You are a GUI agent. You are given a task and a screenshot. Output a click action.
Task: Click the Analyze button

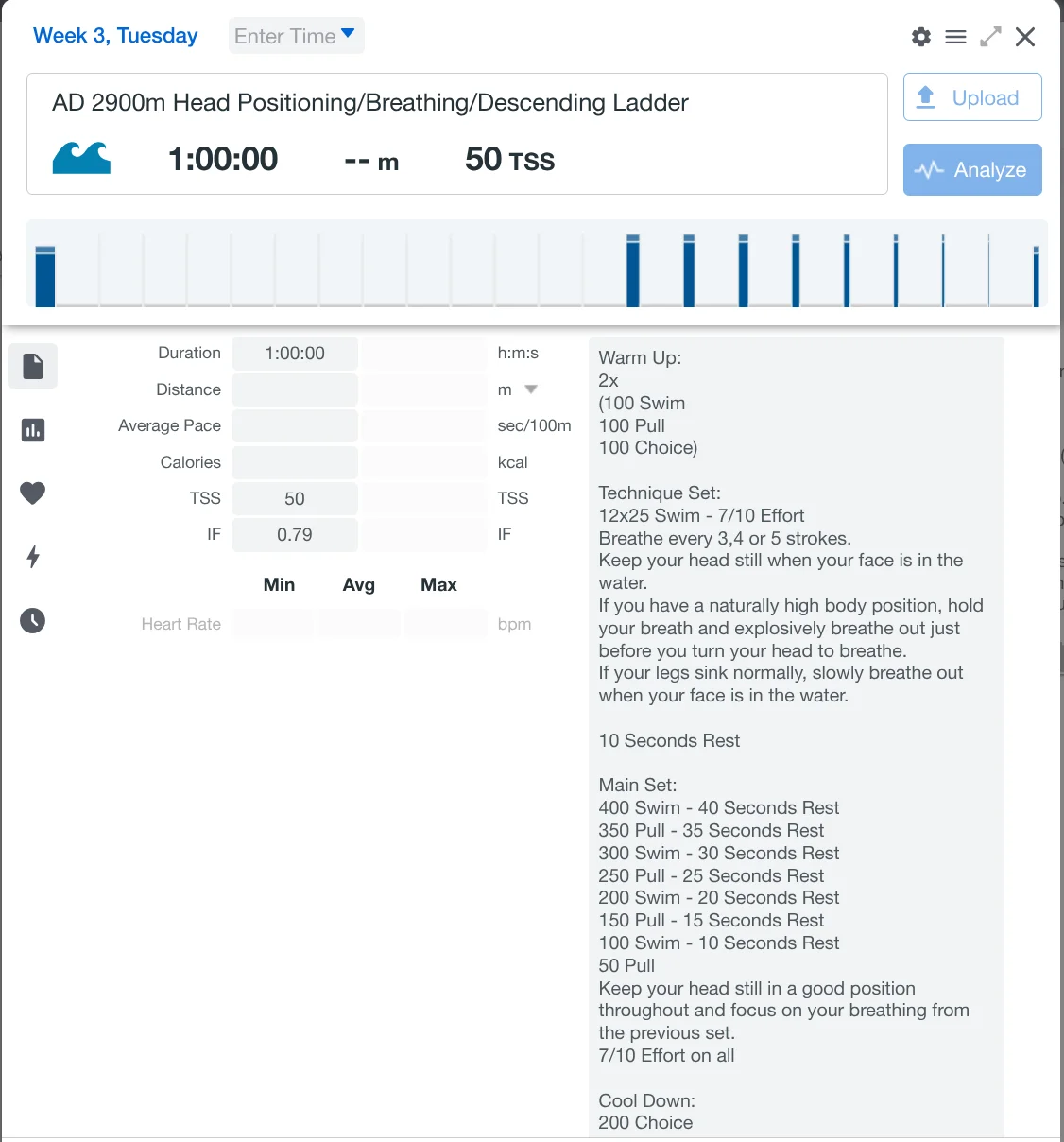[972, 170]
